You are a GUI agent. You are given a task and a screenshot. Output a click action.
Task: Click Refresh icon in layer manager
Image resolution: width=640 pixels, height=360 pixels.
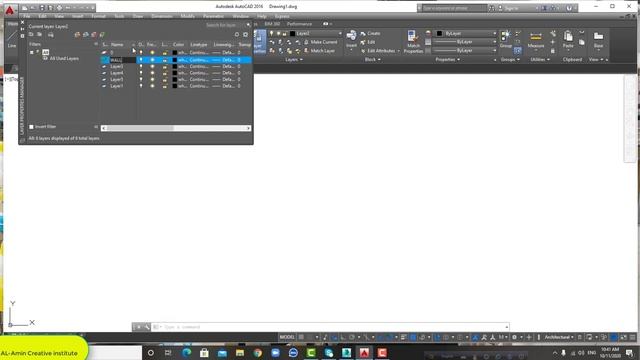[237, 35]
